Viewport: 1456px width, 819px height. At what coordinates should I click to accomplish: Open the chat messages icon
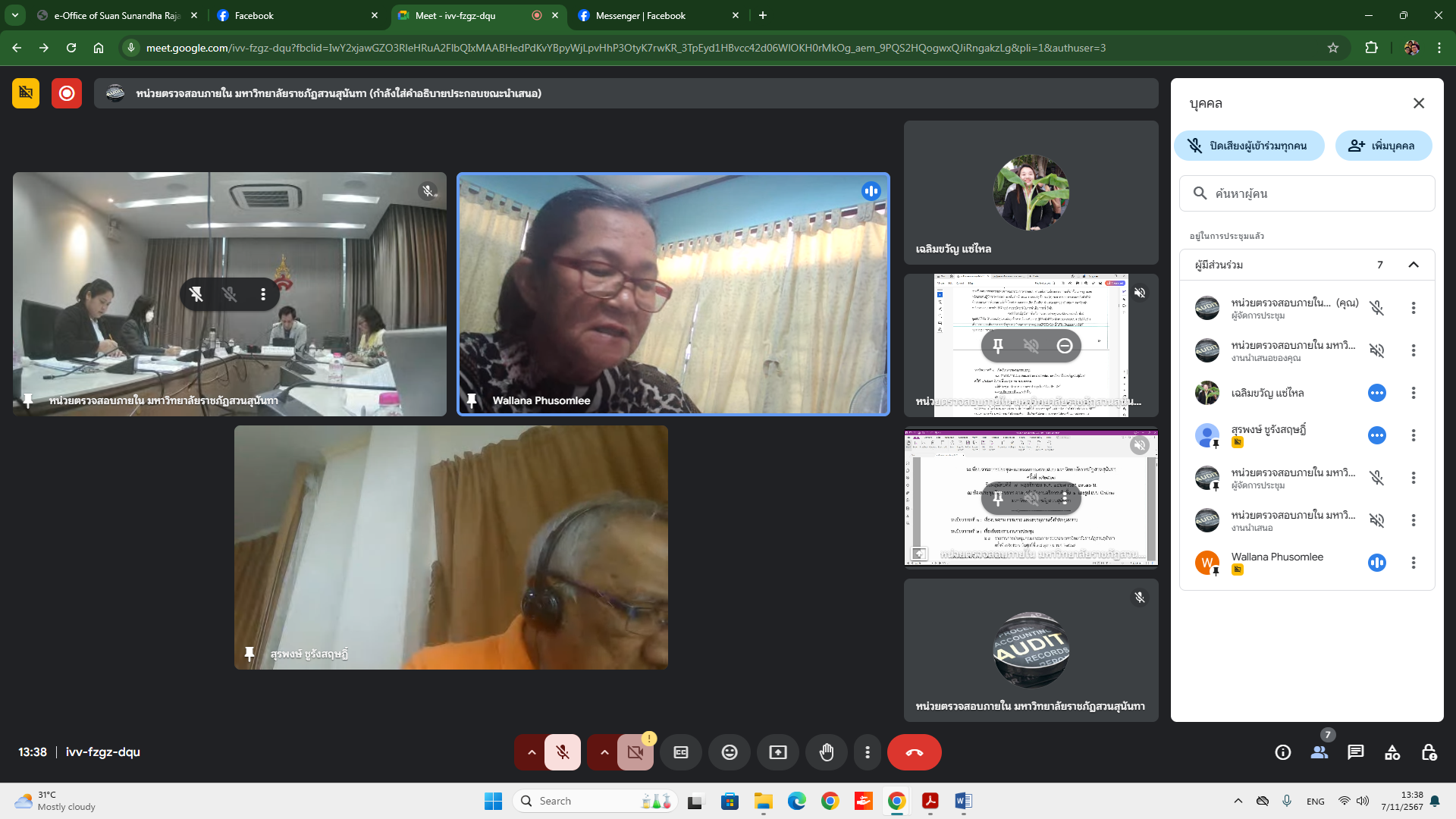1356,752
